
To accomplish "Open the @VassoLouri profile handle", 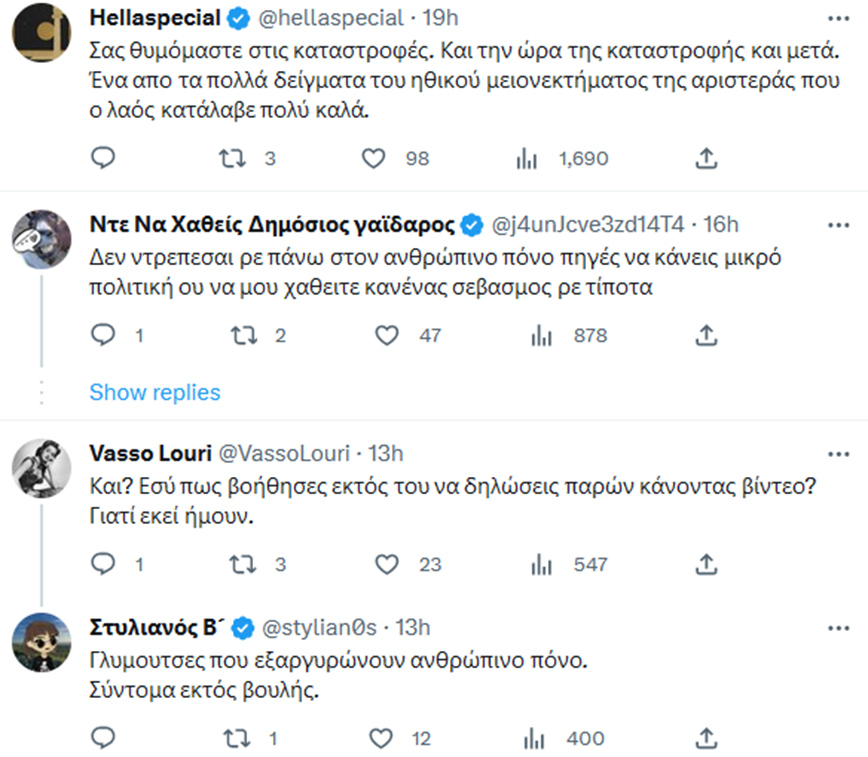I will pyautogui.click(x=283, y=452).
